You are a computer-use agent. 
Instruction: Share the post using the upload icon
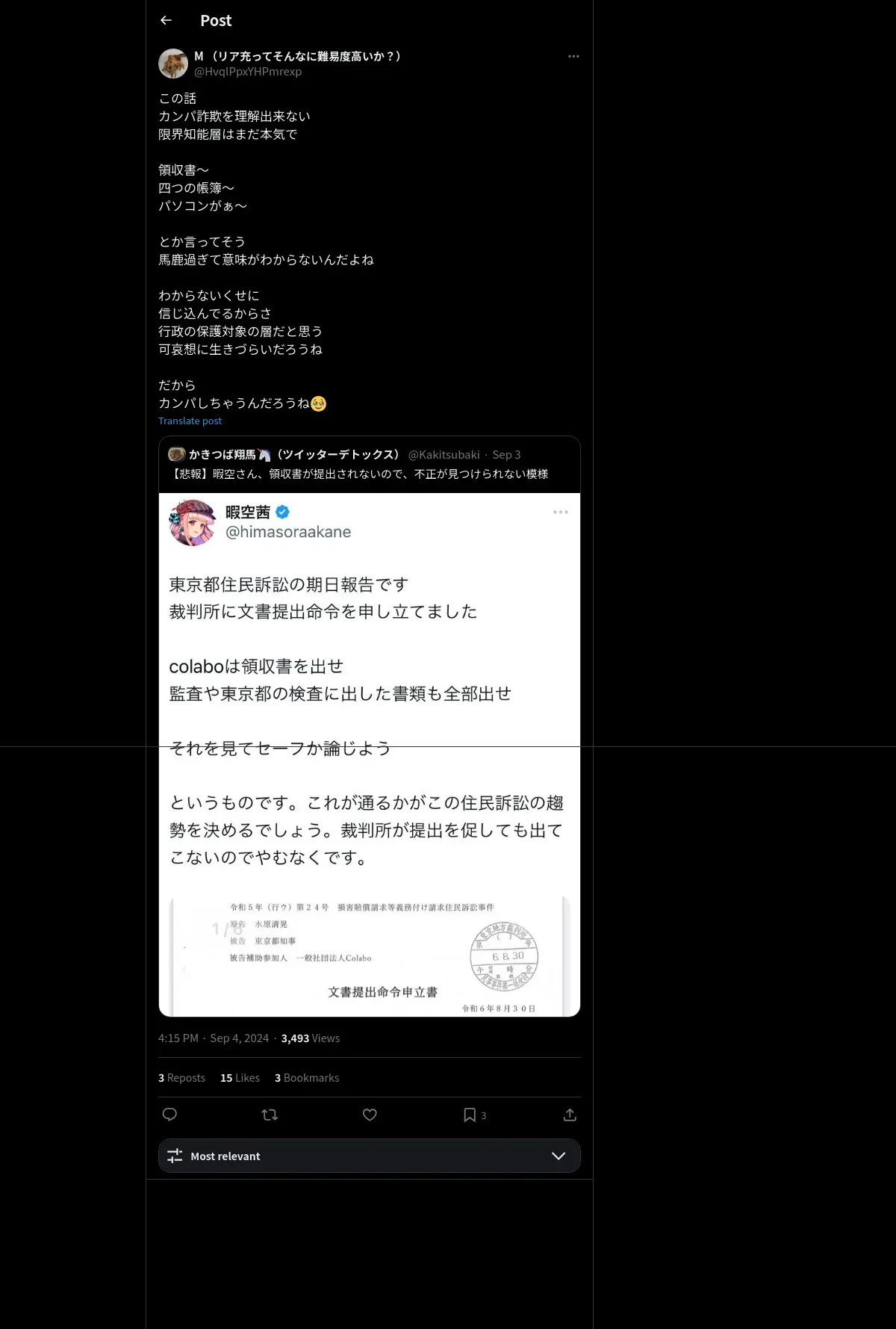coord(570,1115)
